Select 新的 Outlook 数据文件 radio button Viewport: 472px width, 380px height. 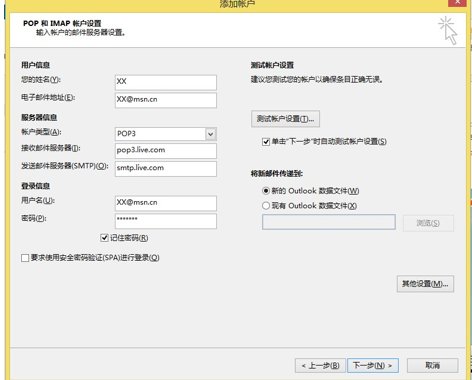(x=266, y=191)
